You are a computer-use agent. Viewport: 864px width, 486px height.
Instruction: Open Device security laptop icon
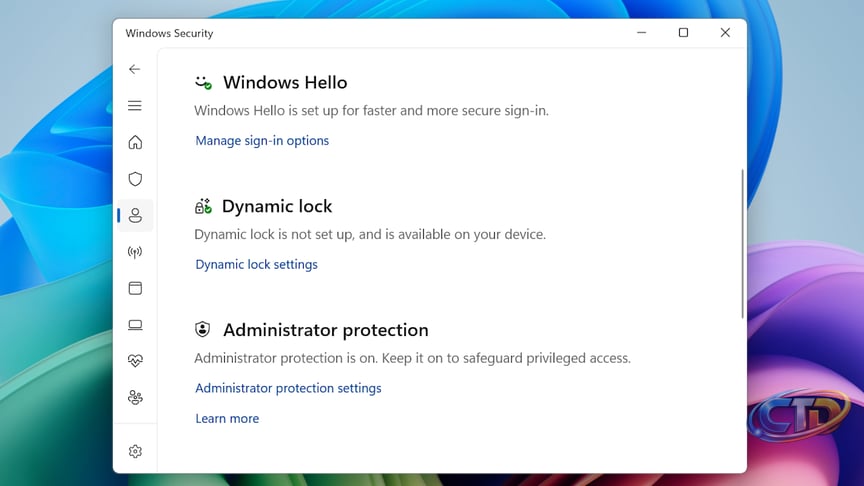coord(135,325)
